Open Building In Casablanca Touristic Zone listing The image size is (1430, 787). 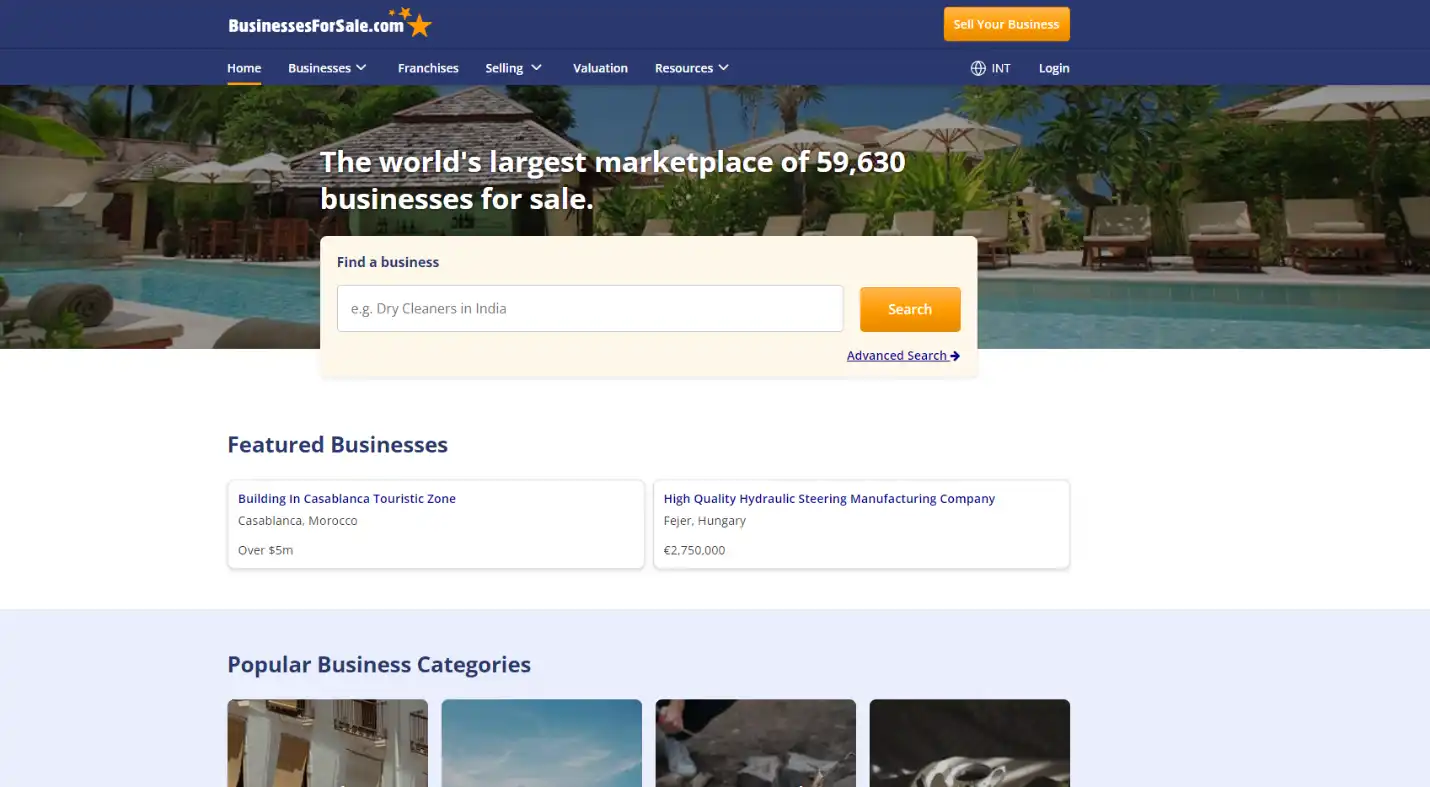(347, 499)
